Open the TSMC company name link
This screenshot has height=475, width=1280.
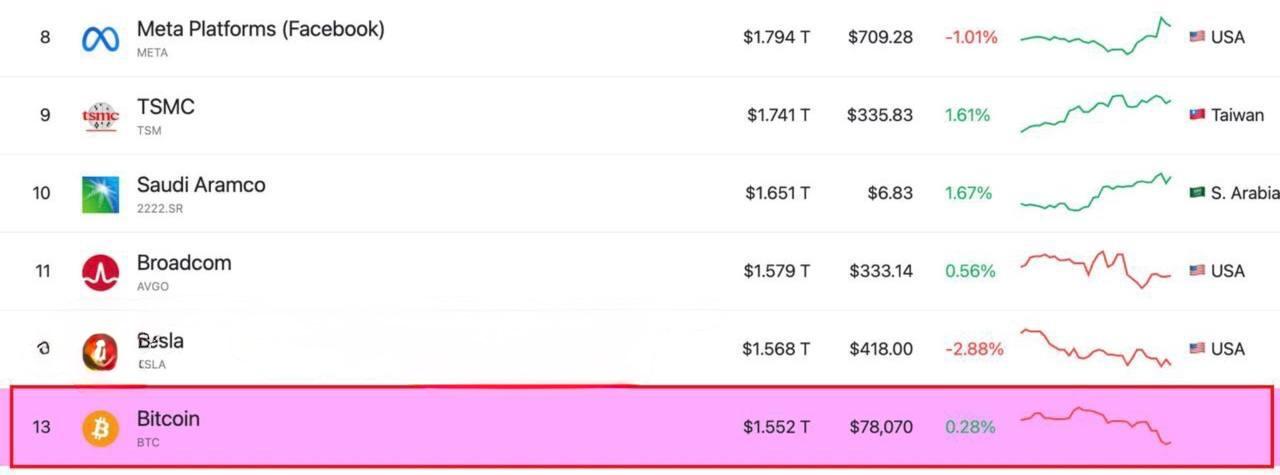[x=166, y=107]
